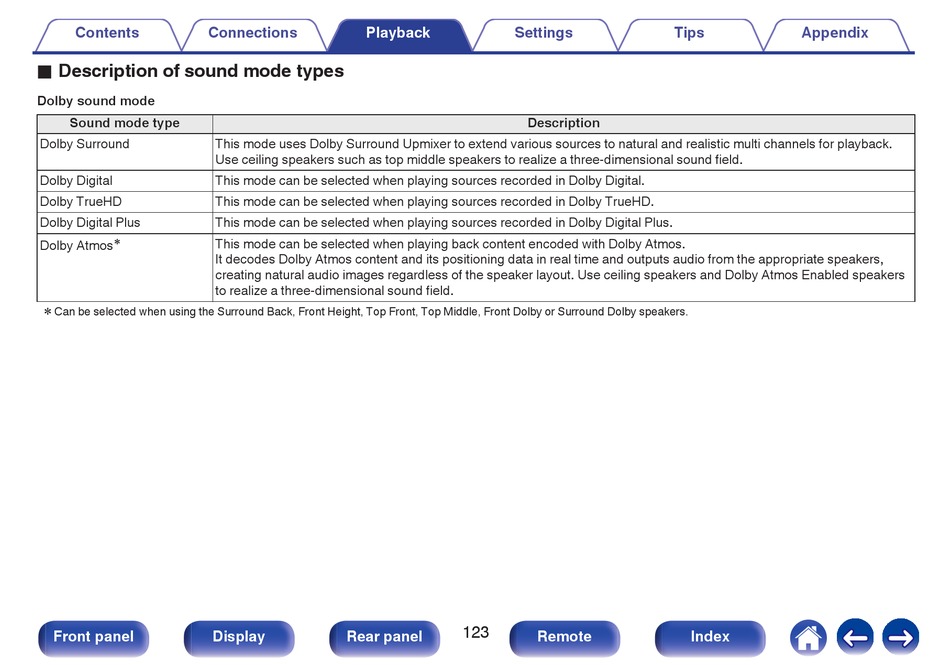Go to the Rear panel section
Viewport: 950px width, 665px height.
point(384,638)
